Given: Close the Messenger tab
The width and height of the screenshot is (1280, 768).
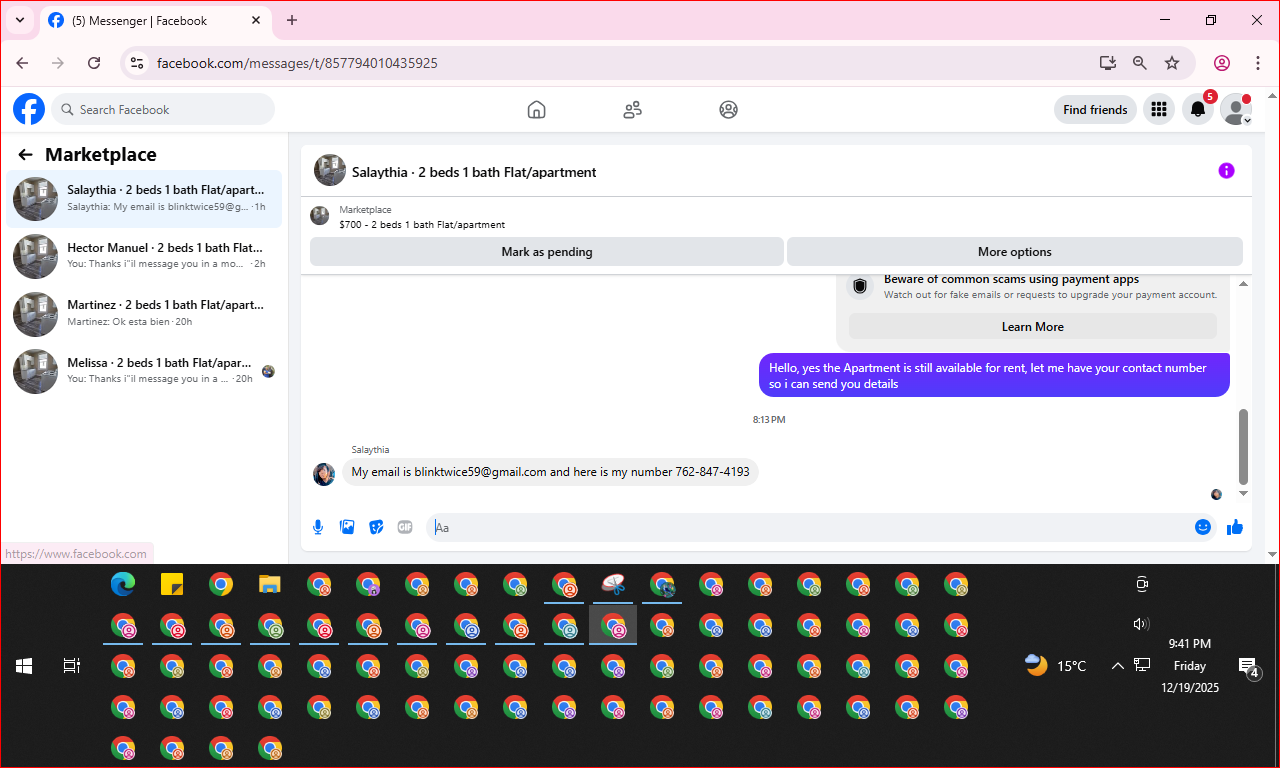Looking at the screenshot, I should tap(256, 20).
